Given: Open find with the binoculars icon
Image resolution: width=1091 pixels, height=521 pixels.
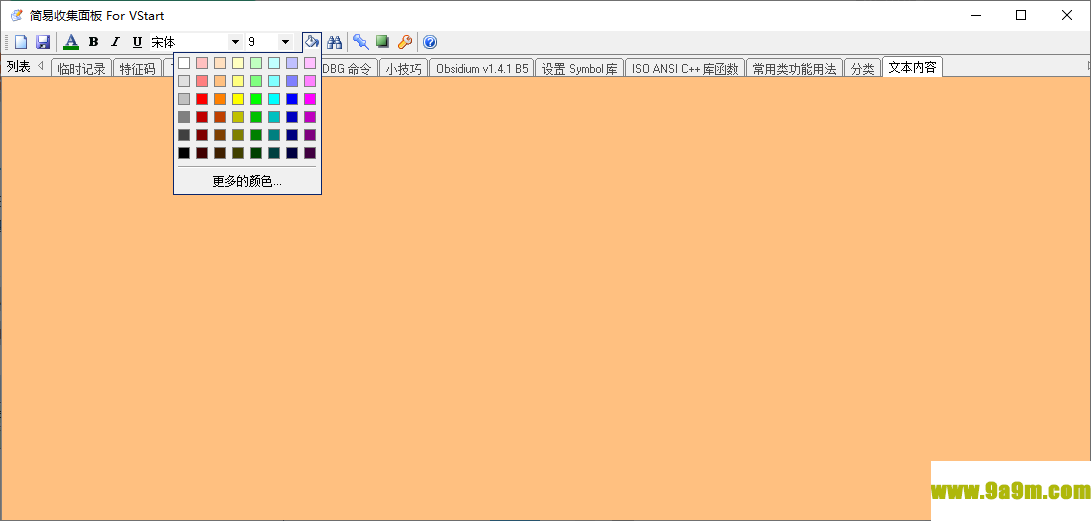Looking at the screenshot, I should pos(335,42).
